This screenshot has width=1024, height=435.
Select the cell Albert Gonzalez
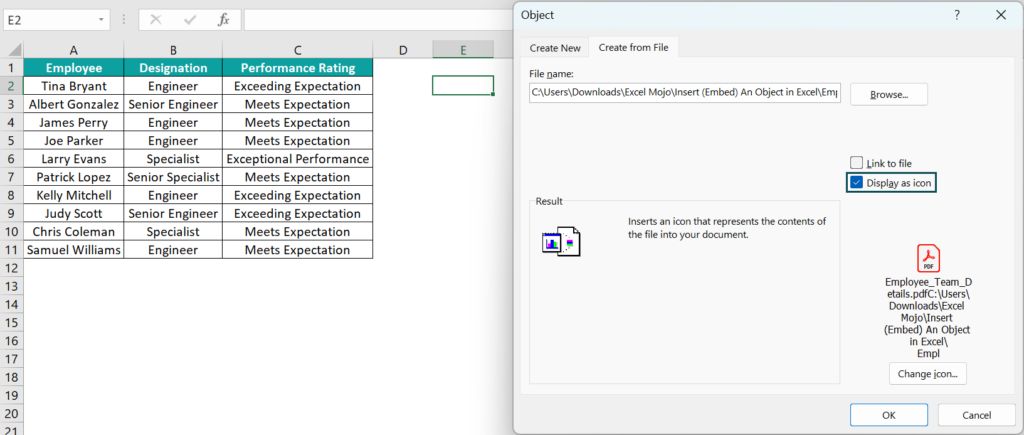74,105
